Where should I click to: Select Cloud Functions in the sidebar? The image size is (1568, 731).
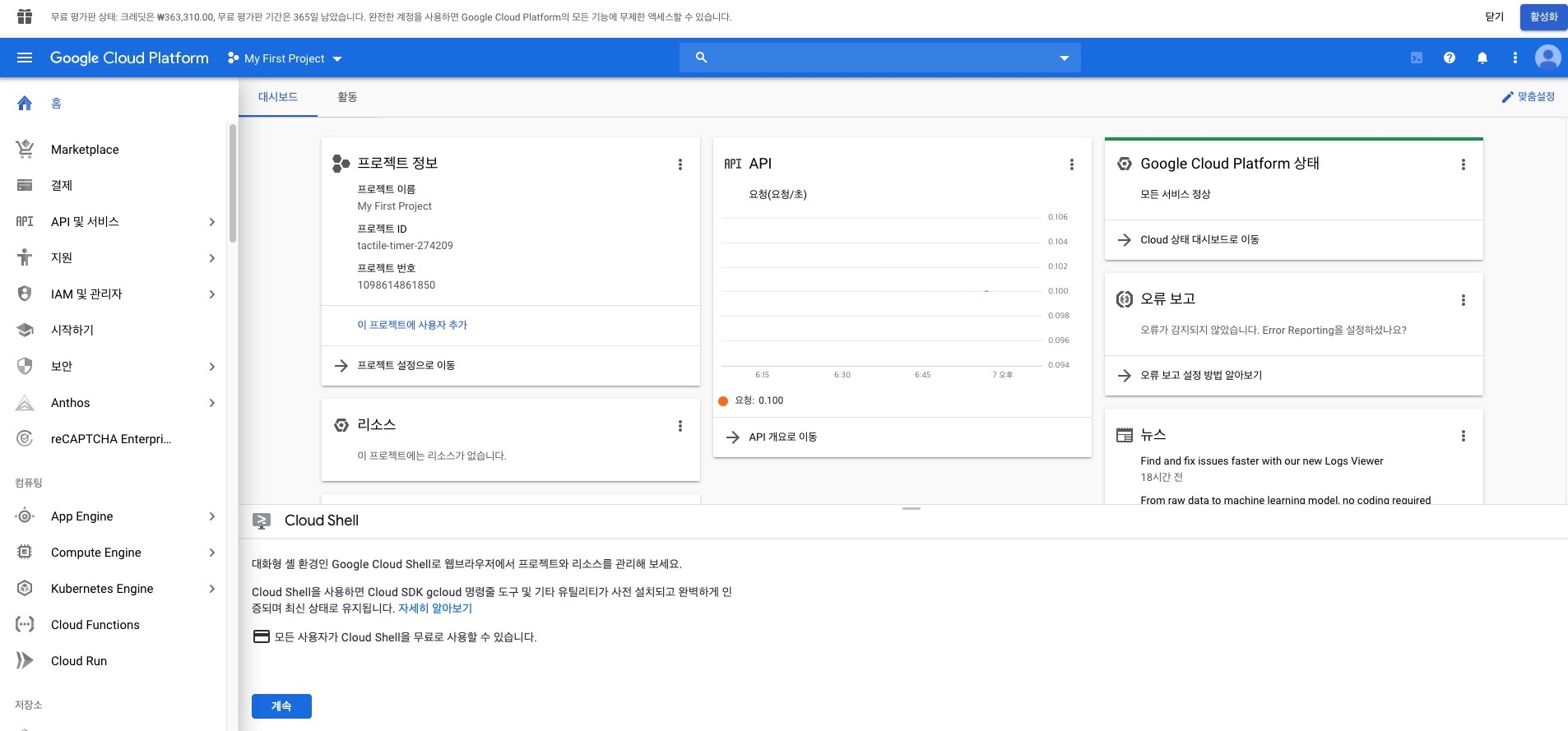[x=95, y=625]
